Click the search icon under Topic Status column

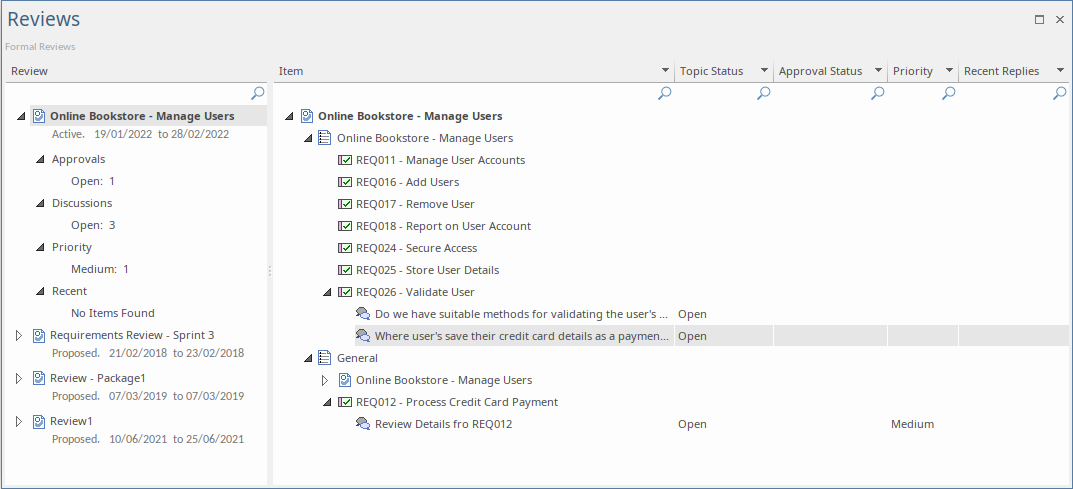click(764, 93)
